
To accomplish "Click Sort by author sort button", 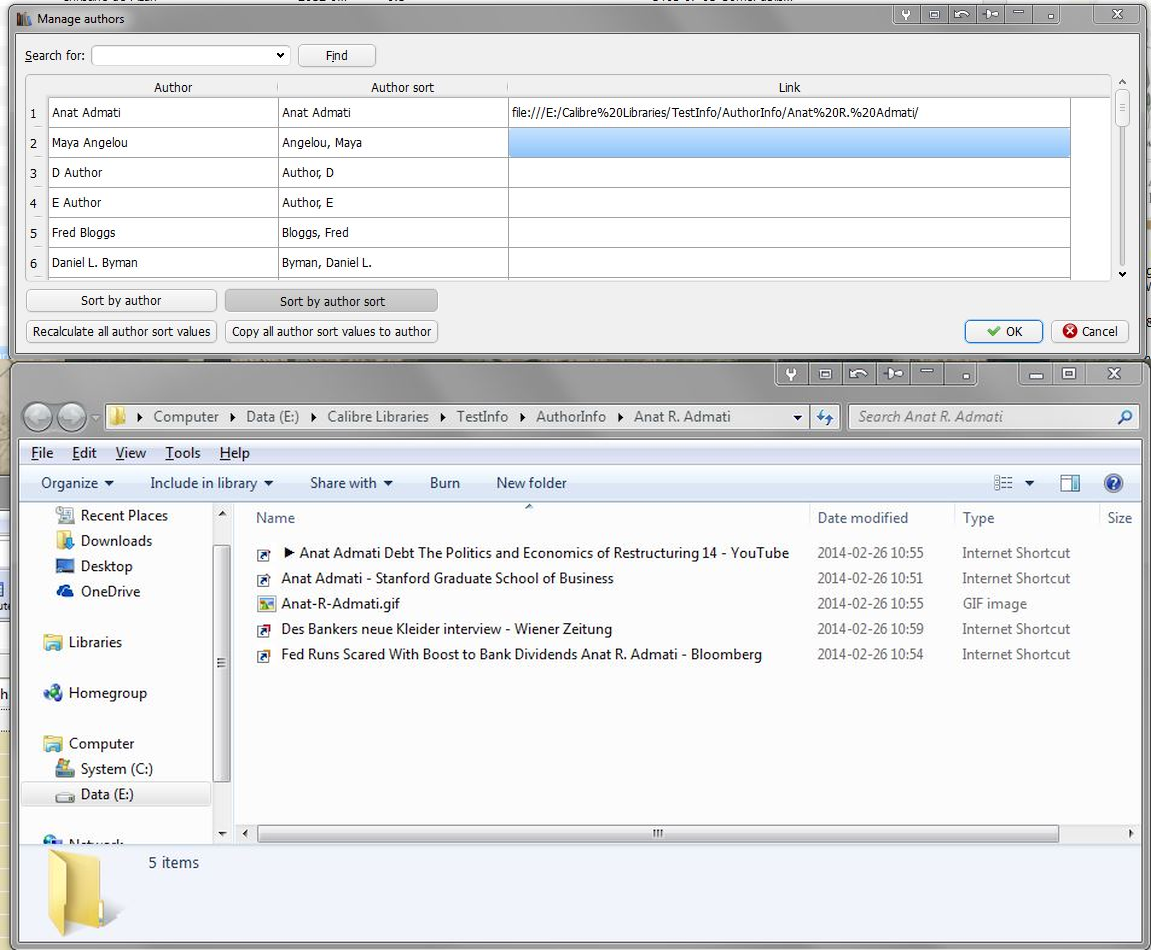I will [331, 301].
